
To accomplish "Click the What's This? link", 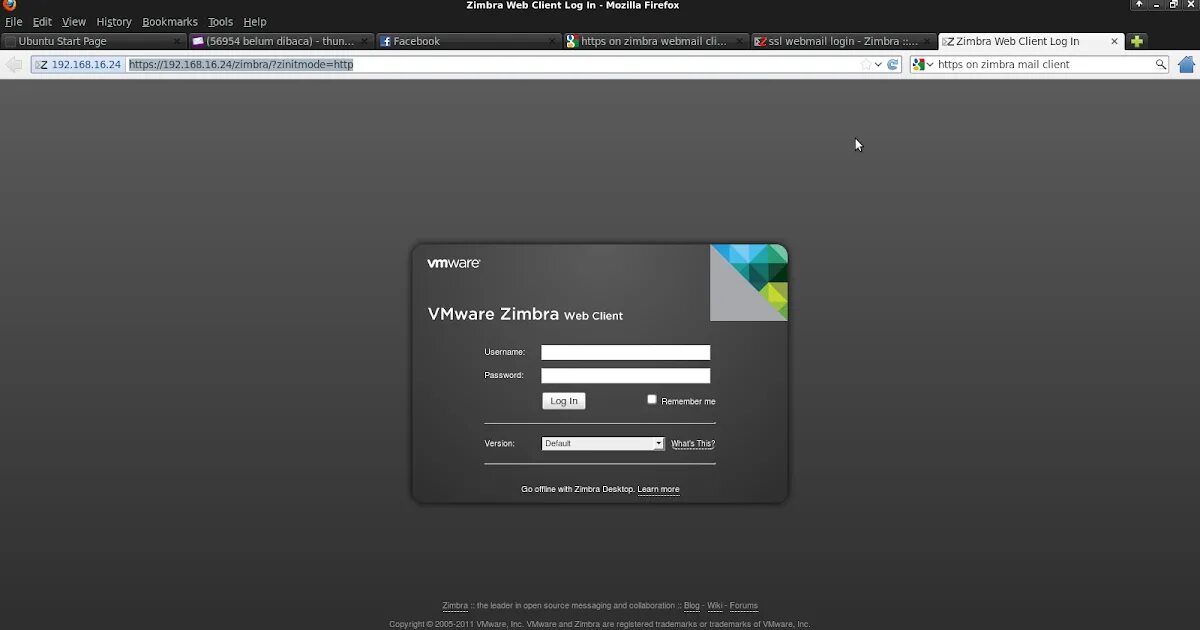I will pyautogui.click(x=693, y=444).
